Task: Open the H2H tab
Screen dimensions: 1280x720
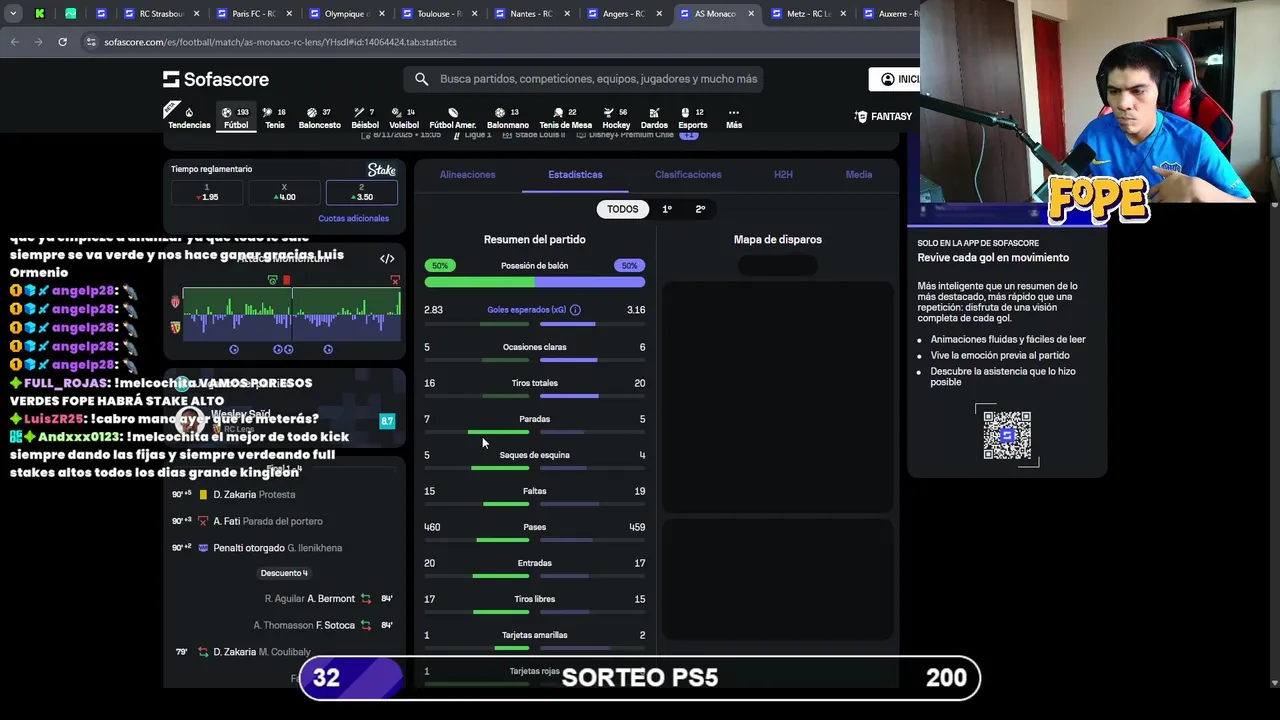Action: [783, 175]
